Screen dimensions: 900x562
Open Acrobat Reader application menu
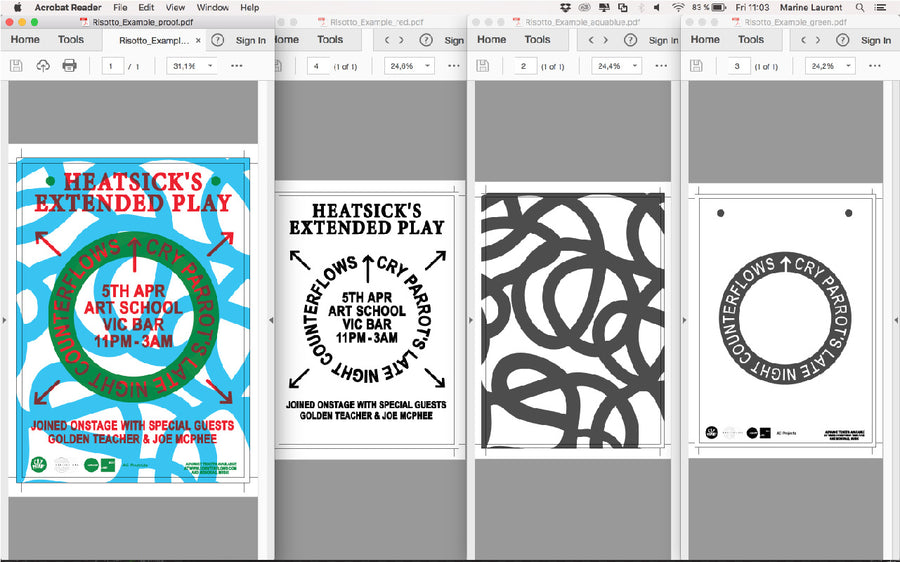point(68,7)
